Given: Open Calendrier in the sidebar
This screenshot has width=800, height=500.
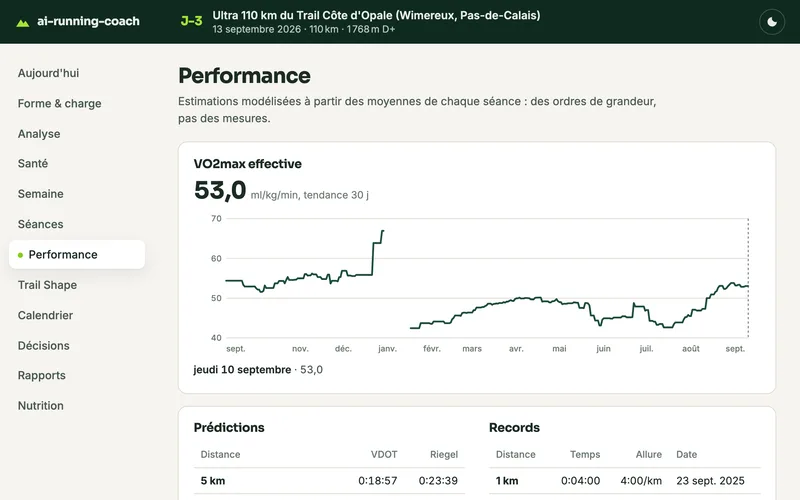Looking at the screenshot, I should (x=45, y=315).
